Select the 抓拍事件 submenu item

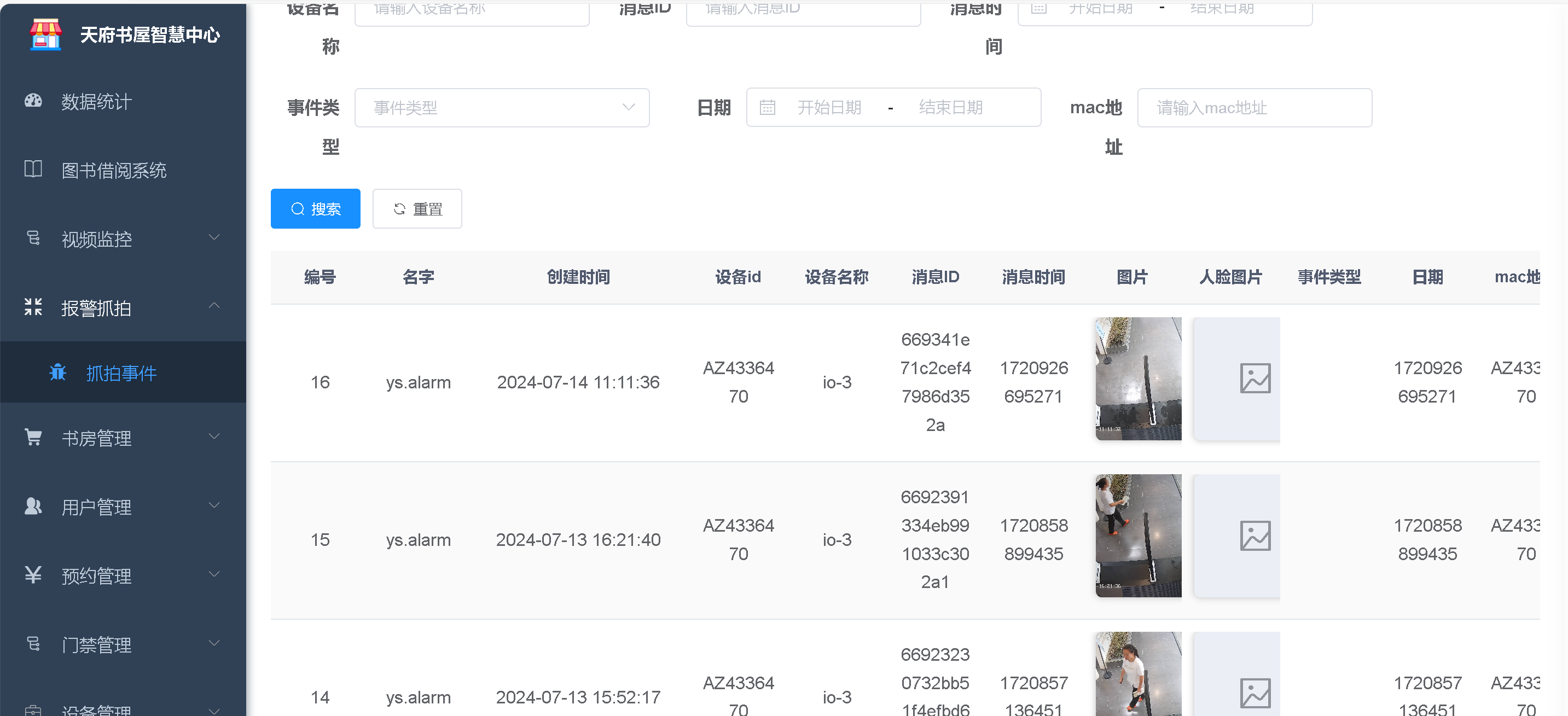coord(123,372)
